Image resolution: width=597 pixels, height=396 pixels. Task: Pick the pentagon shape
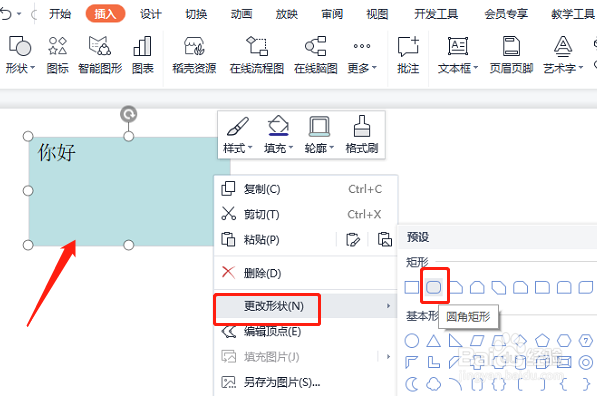click(x=542, y=341)
